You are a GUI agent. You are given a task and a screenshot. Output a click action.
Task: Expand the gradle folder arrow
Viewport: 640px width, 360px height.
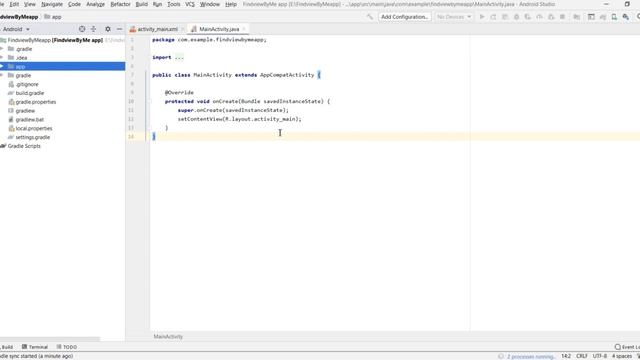(2, 75)
